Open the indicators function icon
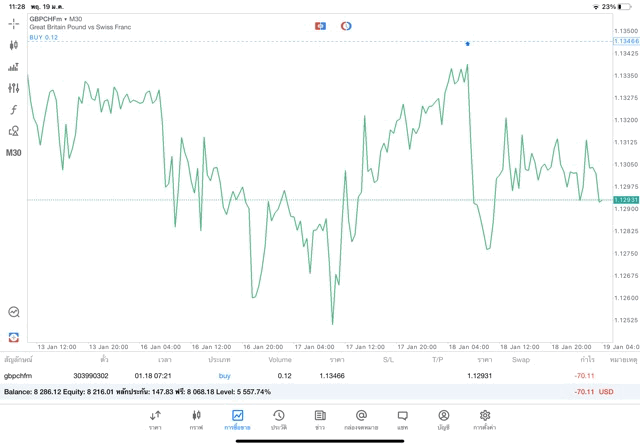Viewport: 640px width, 447px height. coord(14,110)
